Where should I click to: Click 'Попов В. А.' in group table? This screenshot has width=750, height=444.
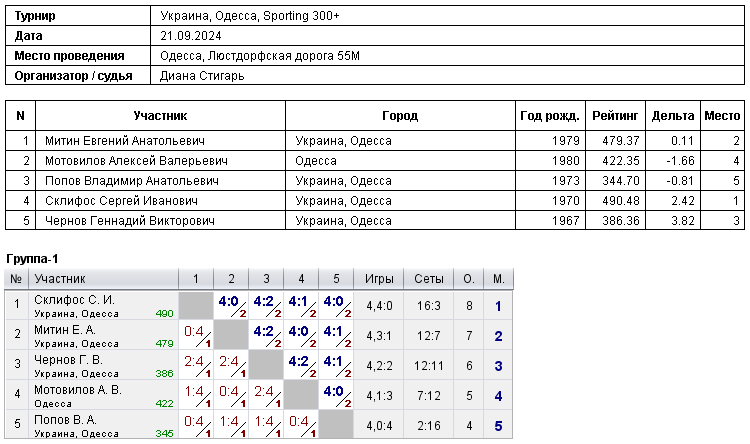pyautogui.click(x=66, y=420)
